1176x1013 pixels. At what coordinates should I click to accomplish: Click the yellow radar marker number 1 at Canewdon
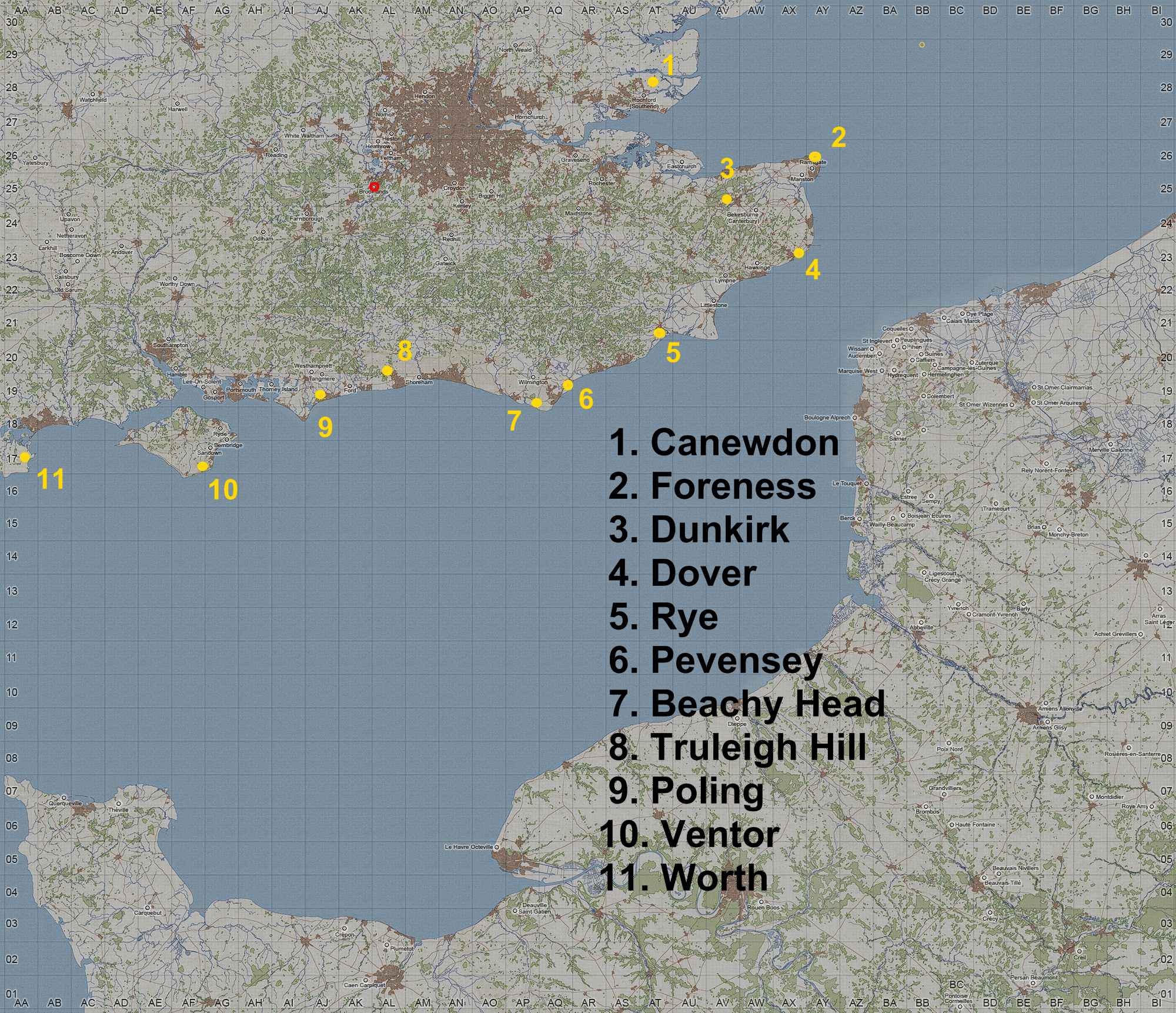(x=653, y=82)
